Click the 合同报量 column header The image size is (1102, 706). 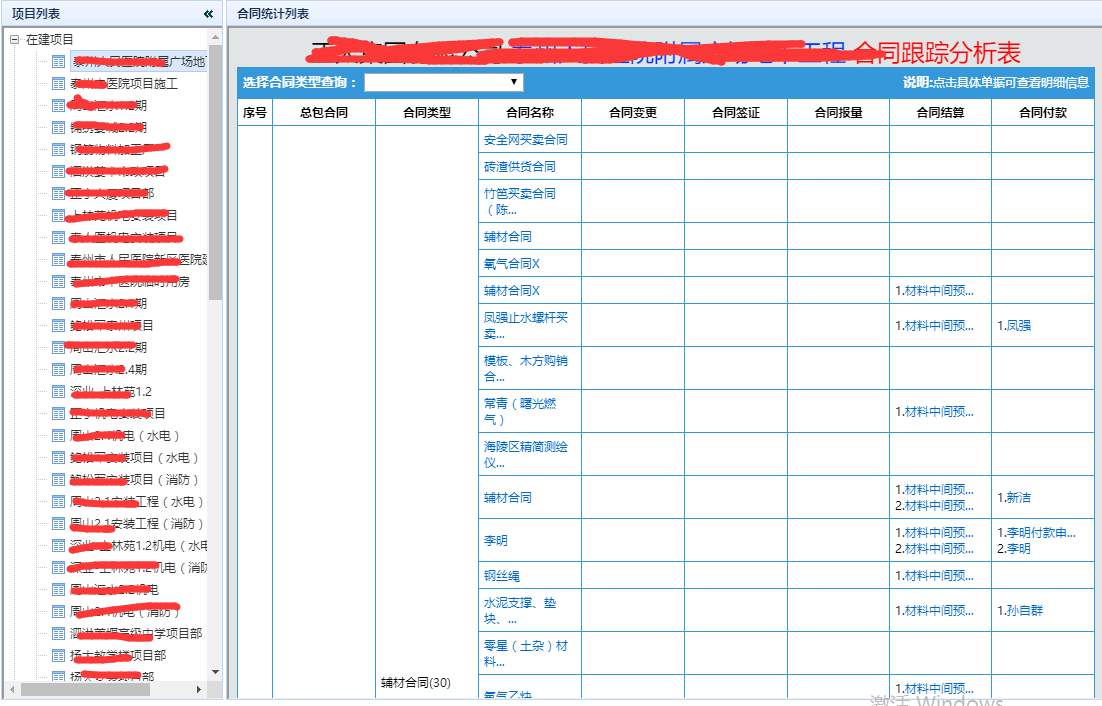[x=838, y=112]
